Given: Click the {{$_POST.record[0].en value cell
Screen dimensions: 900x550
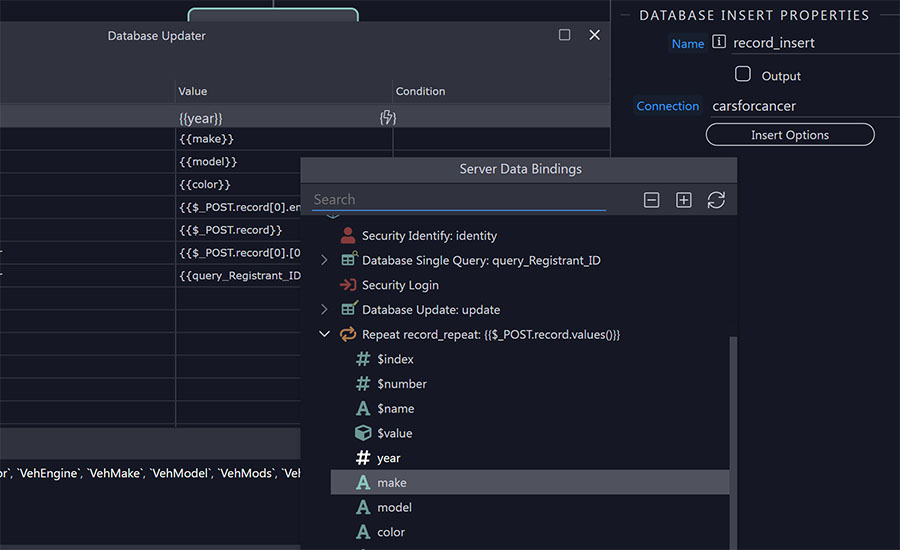Looking at the screenshot, I should coord(238,207).
